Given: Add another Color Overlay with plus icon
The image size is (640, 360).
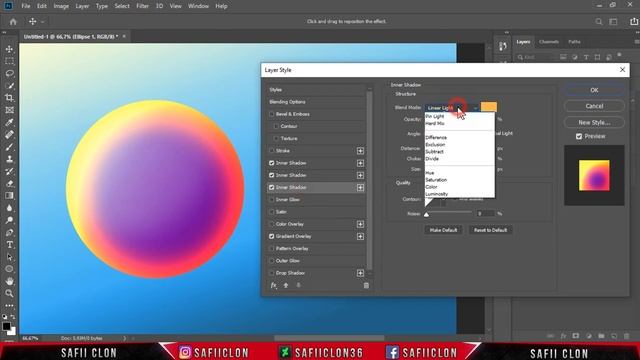Looking at the screenshot, I should pos(360,224).
